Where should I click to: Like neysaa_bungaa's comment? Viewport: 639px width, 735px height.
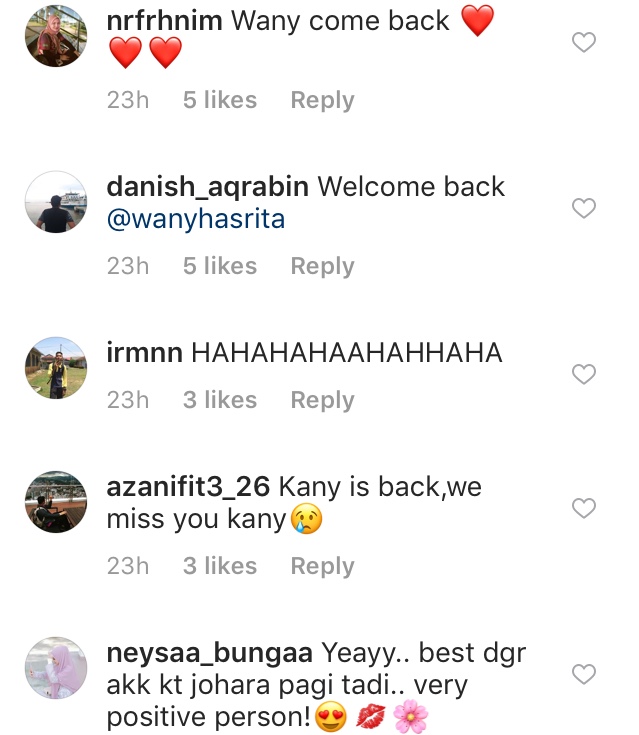584,674
